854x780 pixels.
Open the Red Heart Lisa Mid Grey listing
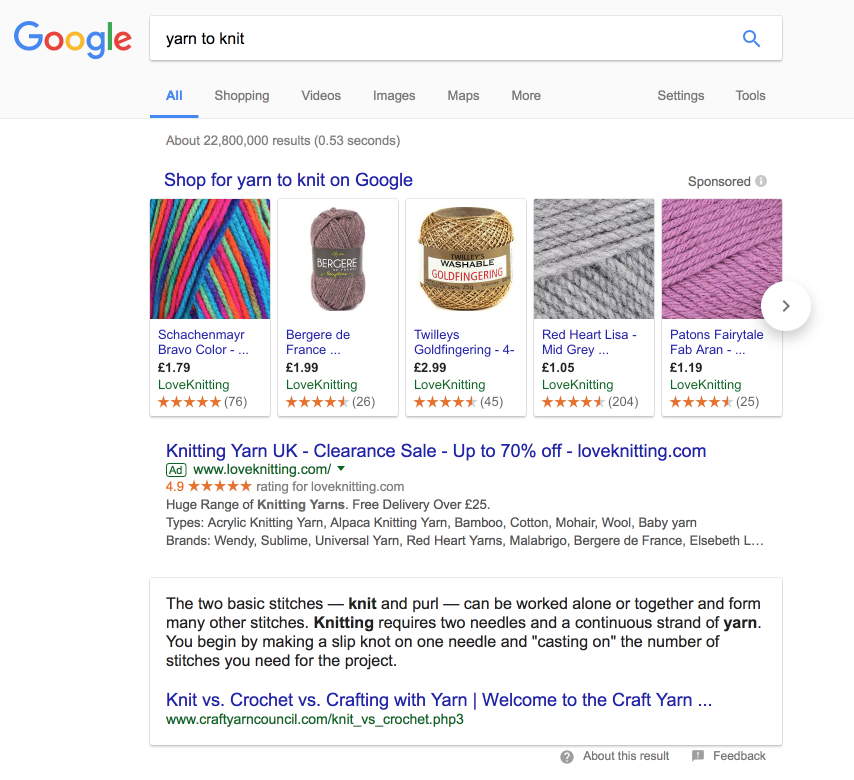click(x=589, y=342)
